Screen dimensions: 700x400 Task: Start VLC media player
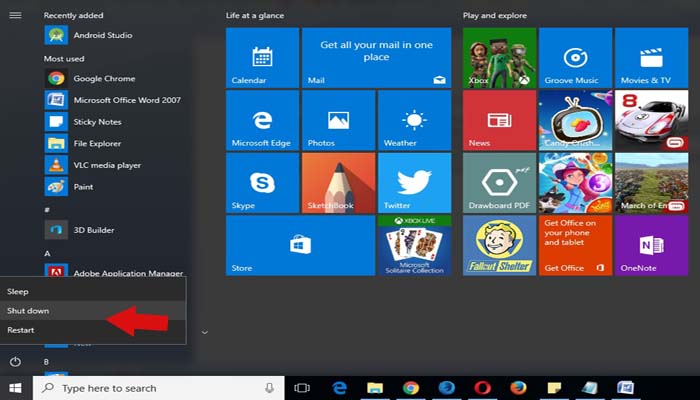pos(114,165)
